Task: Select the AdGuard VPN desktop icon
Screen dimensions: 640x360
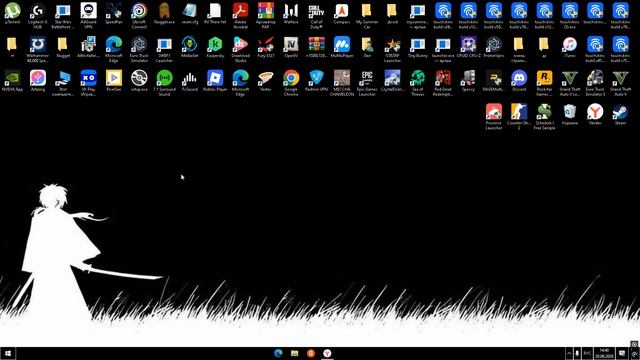Action: pyautogui.click(x=88, y=16)
